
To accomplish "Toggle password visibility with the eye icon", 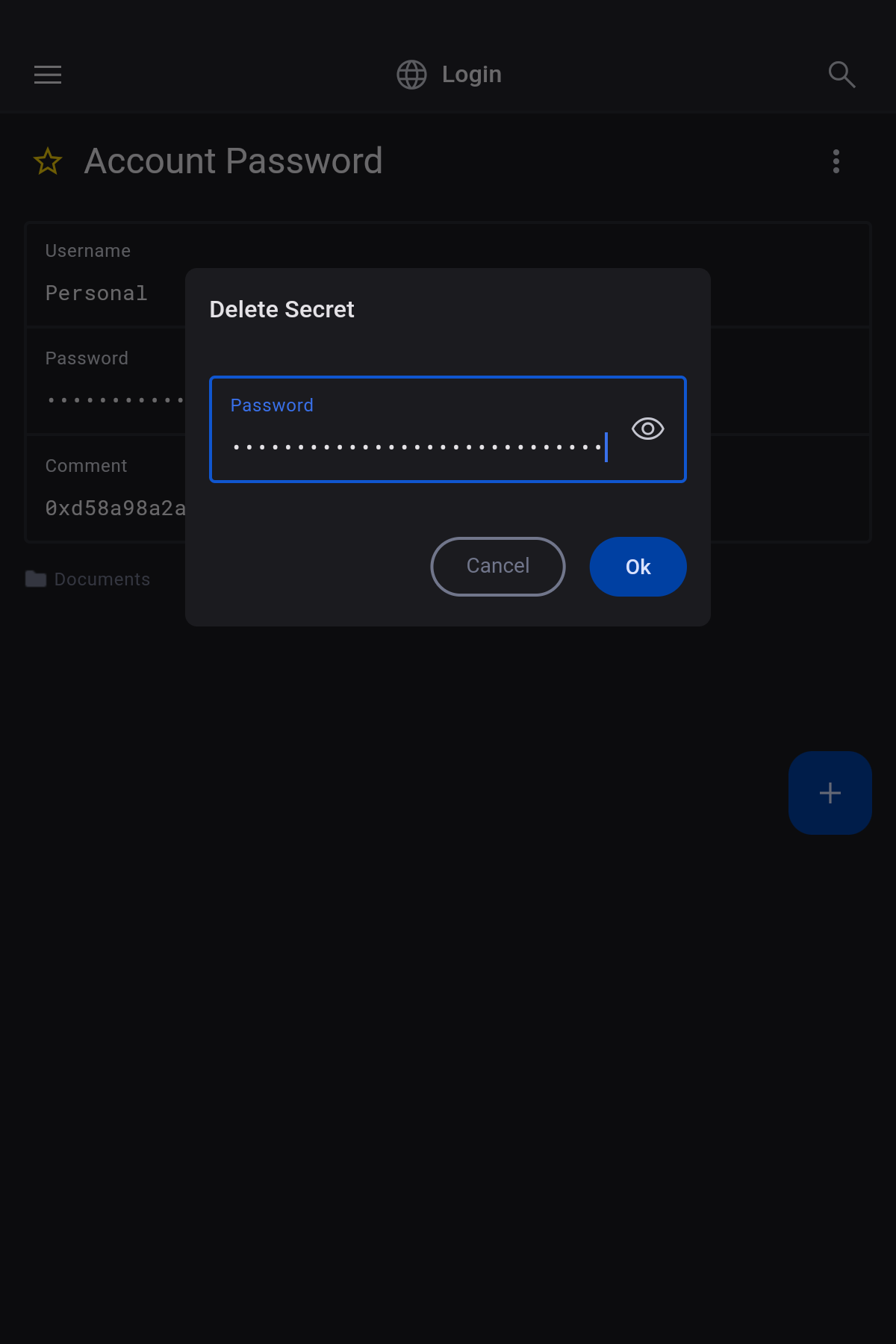I will [647, 429].
